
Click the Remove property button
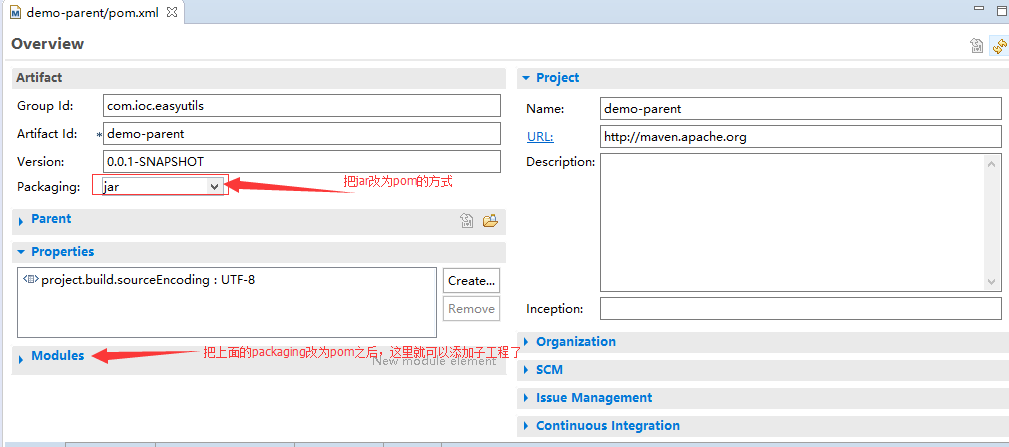tap(471, 309)
